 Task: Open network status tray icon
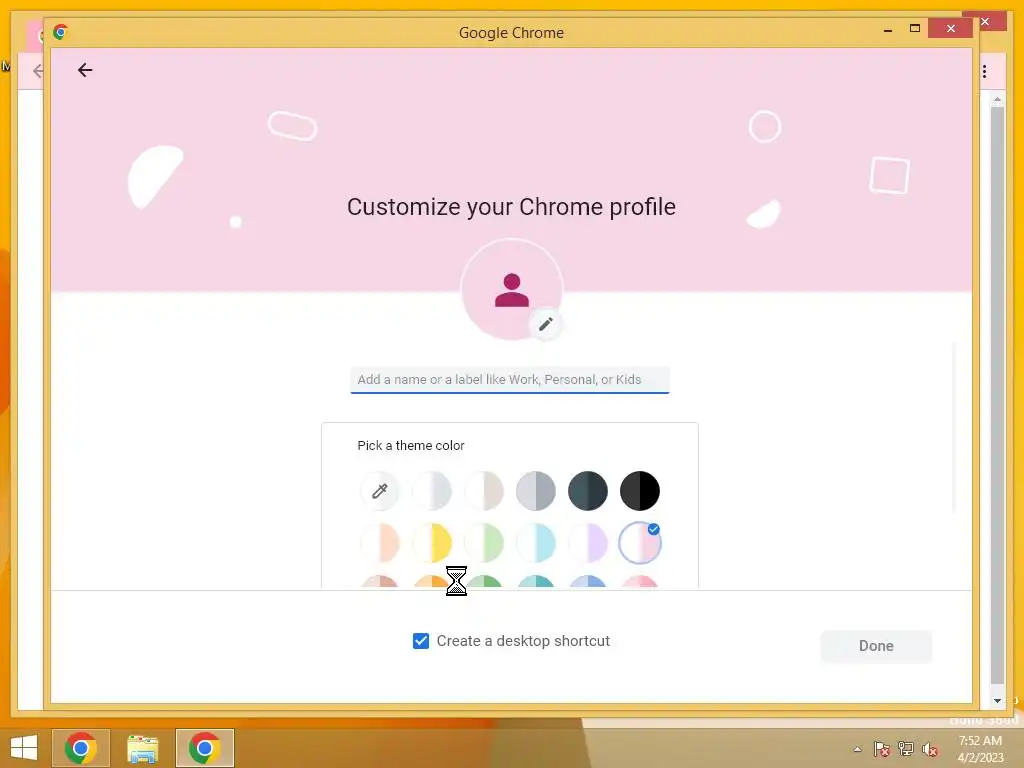coord(906,749)
